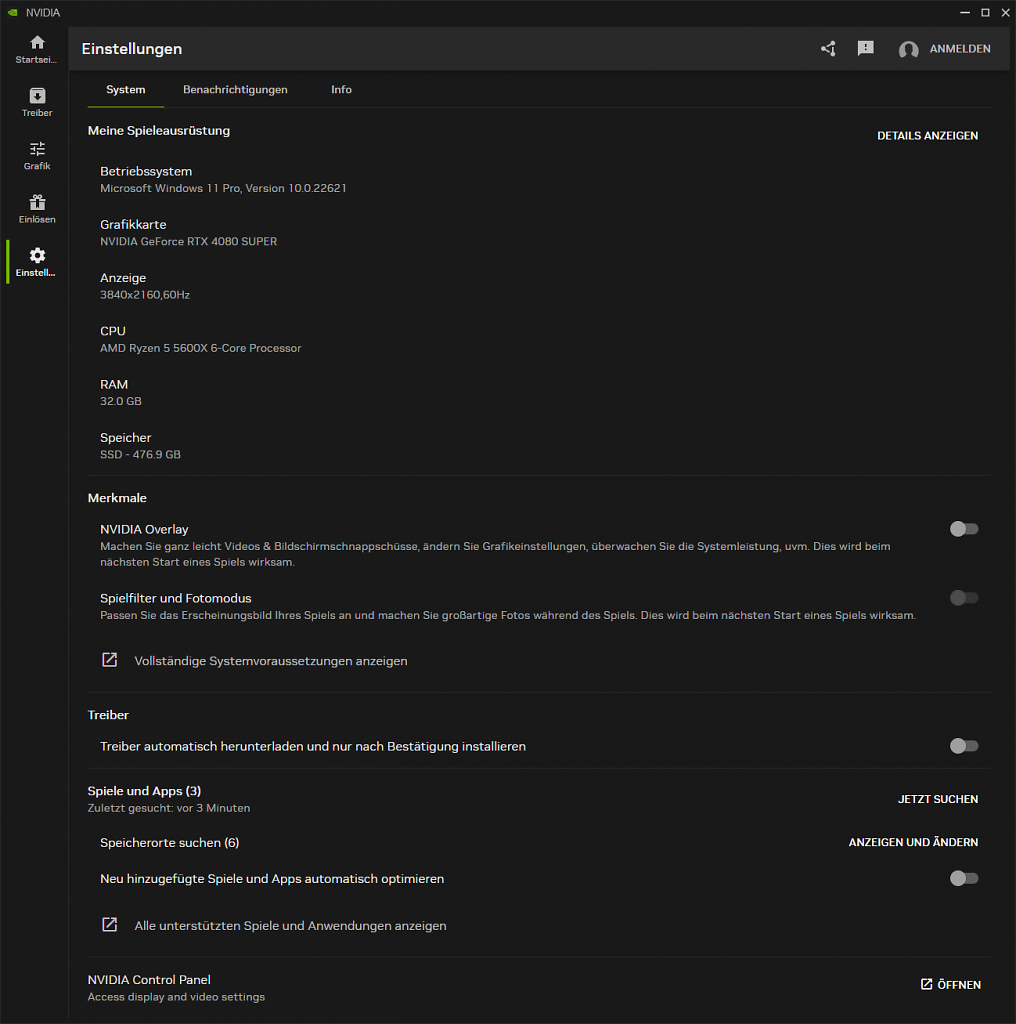Maximize the NVIDIA window
This screenshot has width=1016, height=1024.
click(x=985, y=12)
